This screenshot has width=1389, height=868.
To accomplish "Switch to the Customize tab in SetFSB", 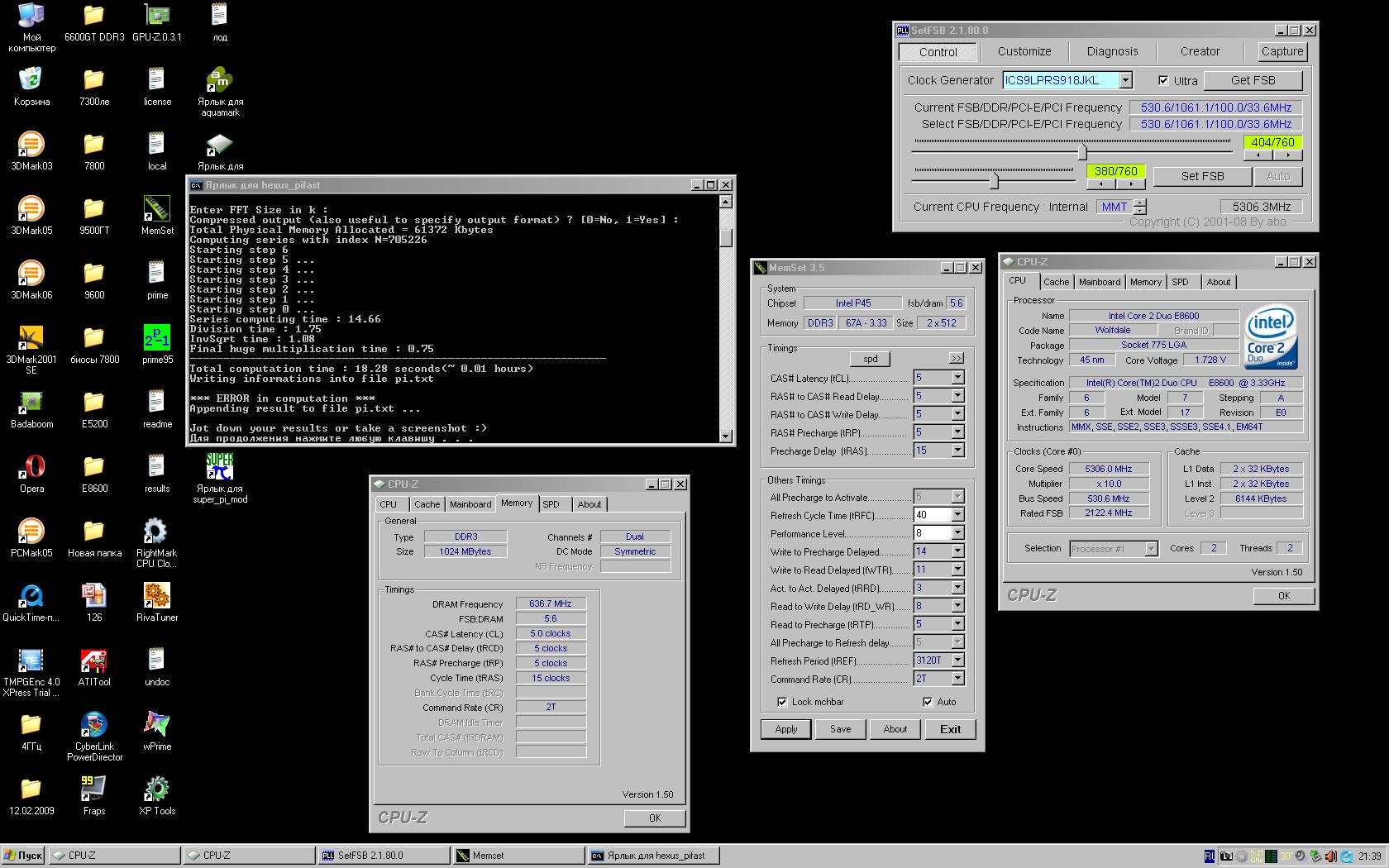I will pos(1024,51).
